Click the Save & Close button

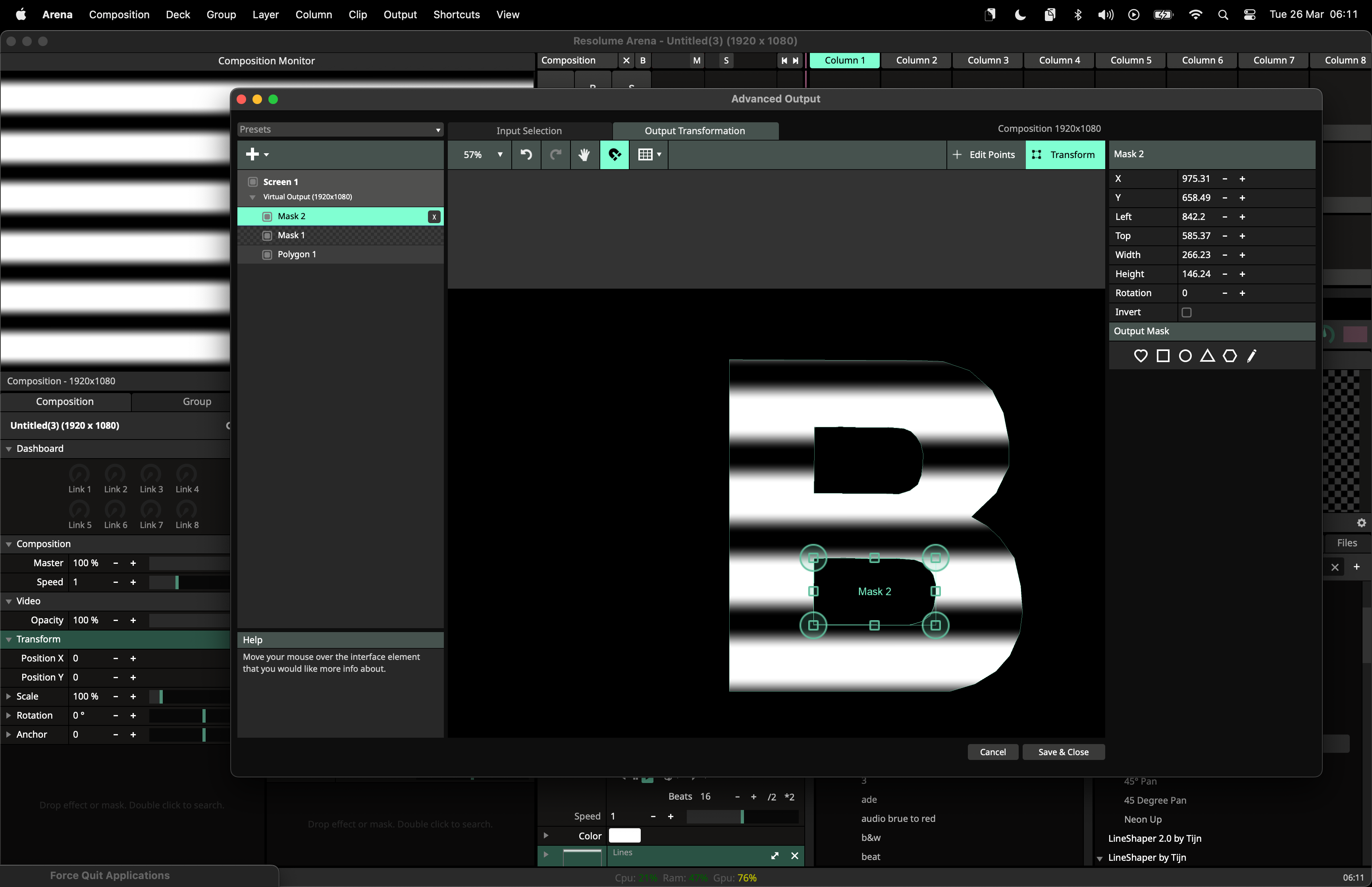click(x=1063, y=752)
